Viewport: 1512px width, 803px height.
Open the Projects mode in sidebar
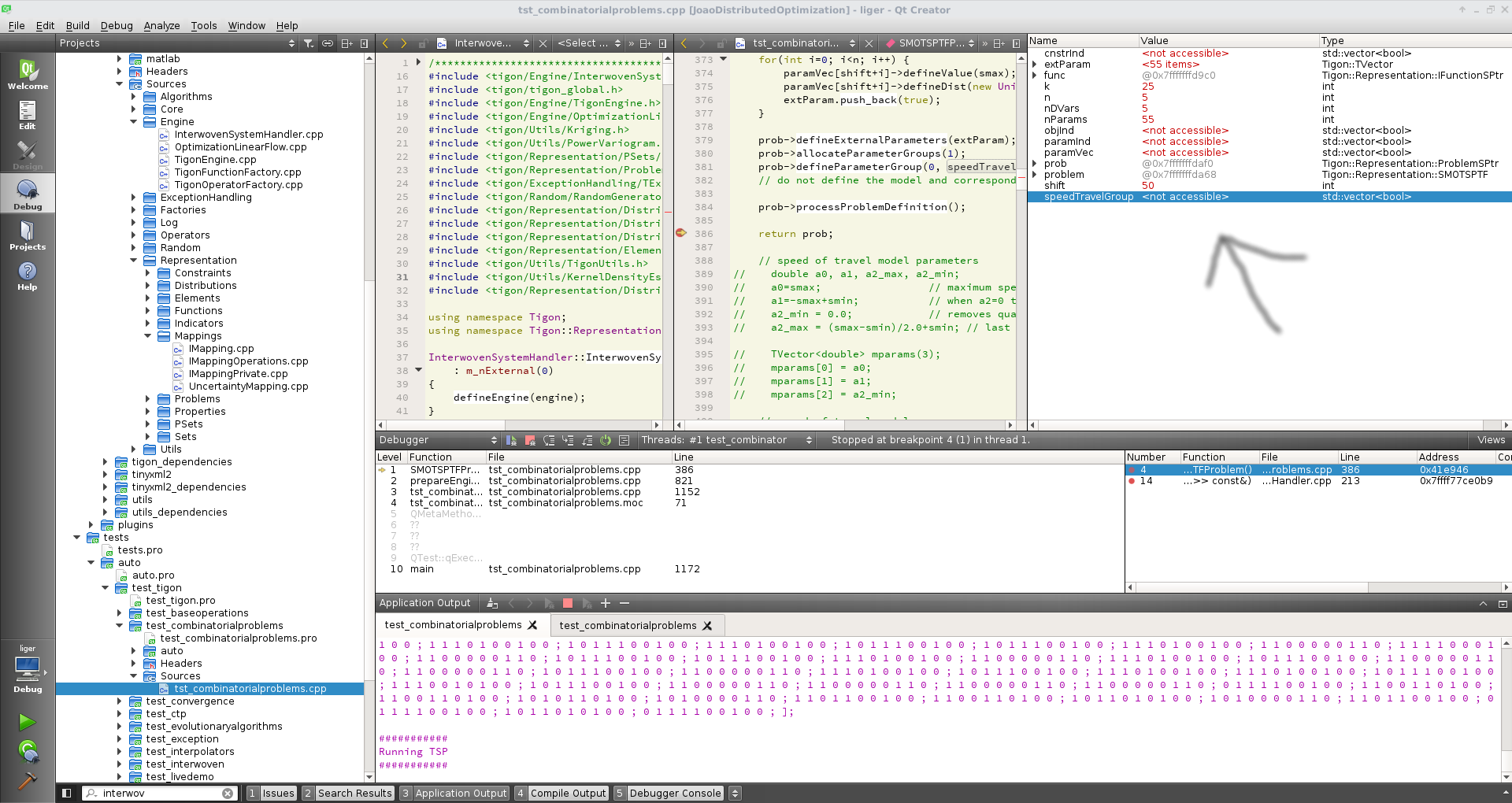[x=28, y=235]
